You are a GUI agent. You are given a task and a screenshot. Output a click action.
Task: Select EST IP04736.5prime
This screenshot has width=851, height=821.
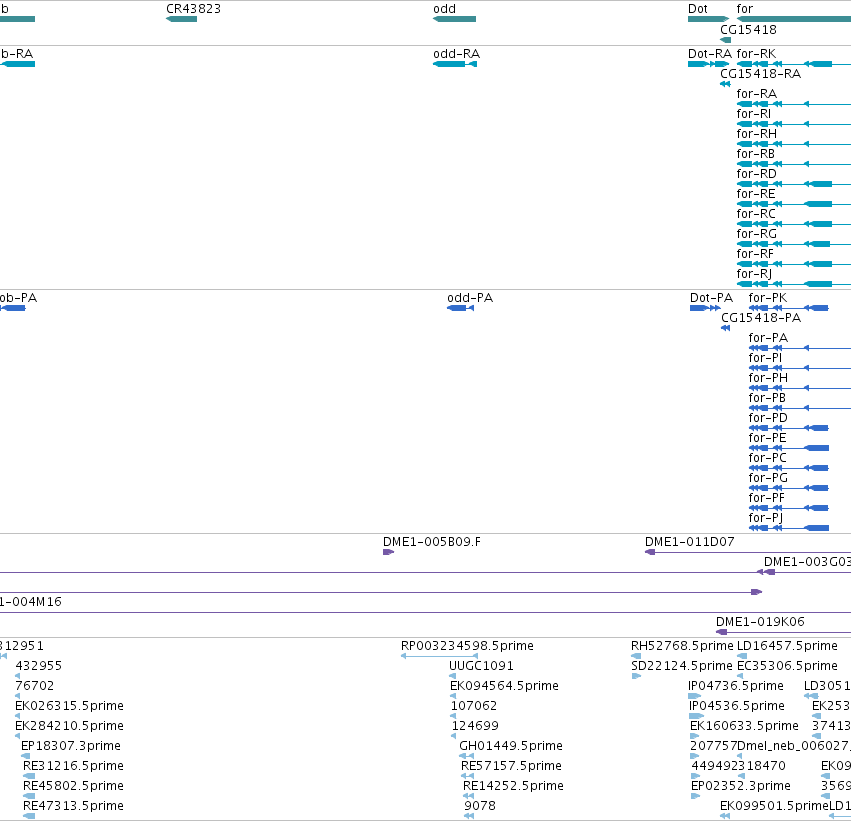click(x=695, y=696)
